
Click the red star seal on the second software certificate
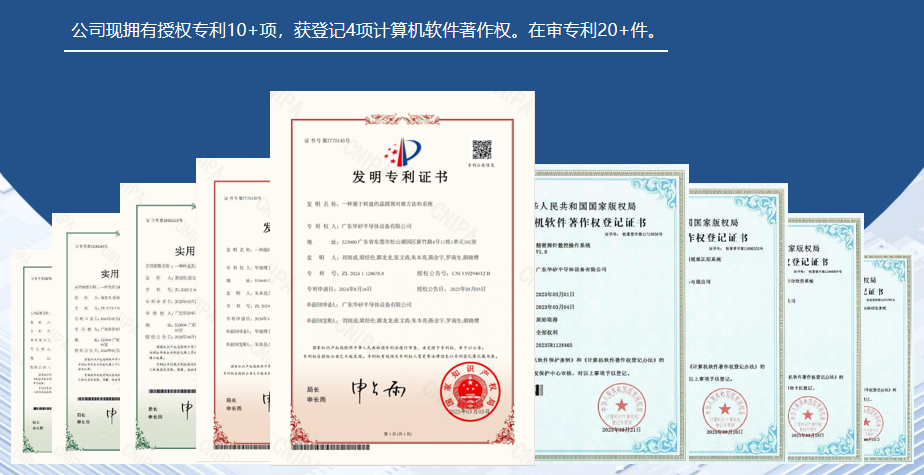724,409
